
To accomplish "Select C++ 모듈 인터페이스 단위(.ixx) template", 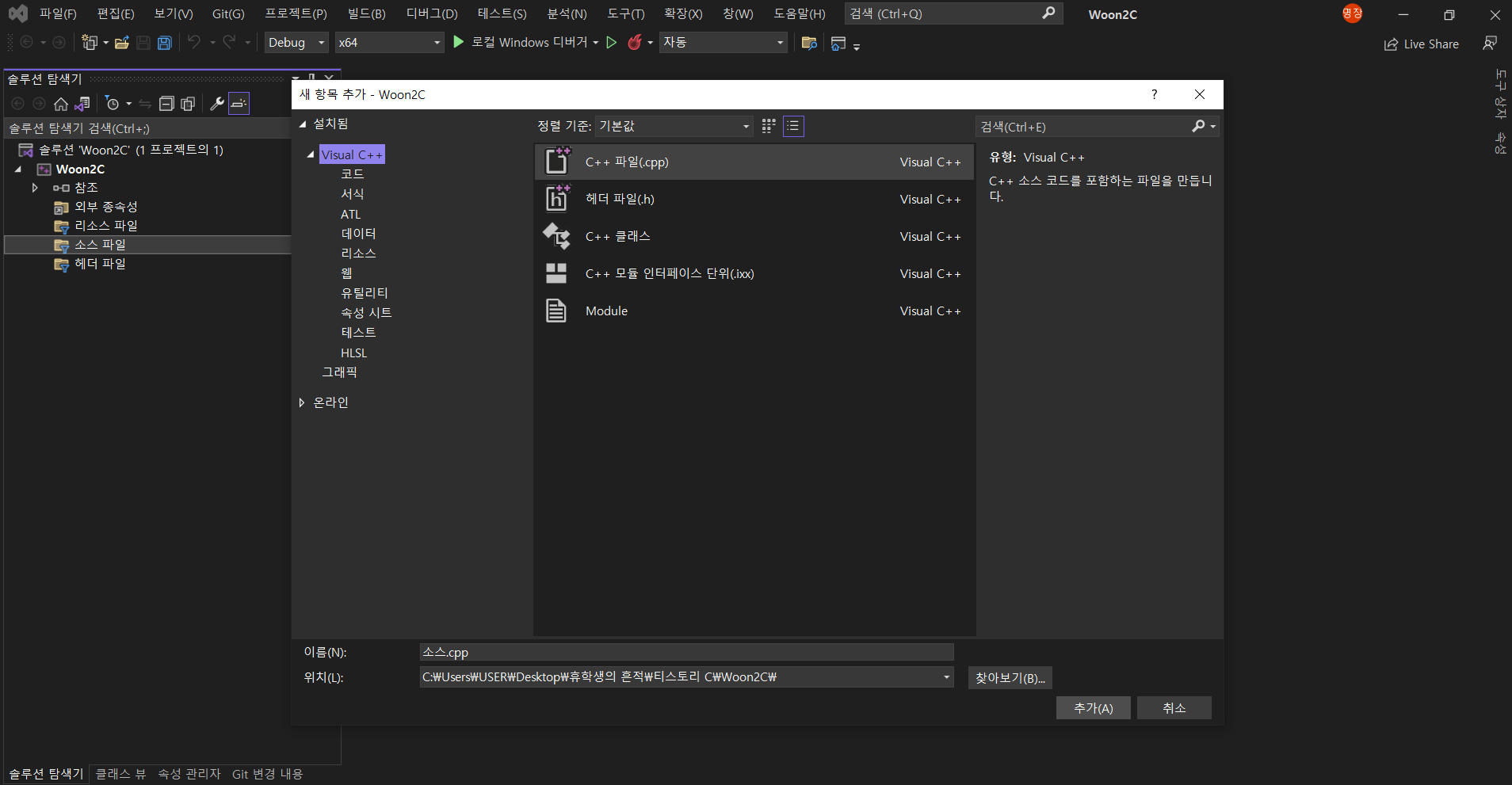I will (x=754, y=273).
